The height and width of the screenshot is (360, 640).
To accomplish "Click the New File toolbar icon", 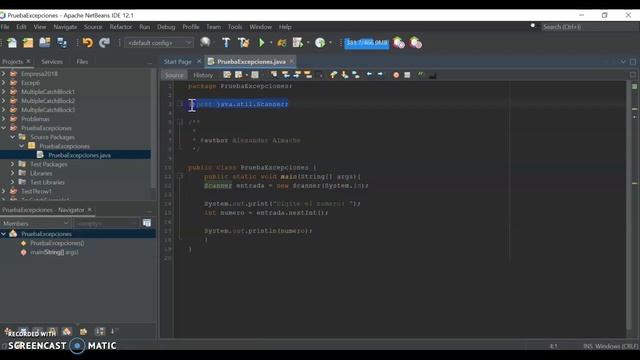I will (12, 42).
